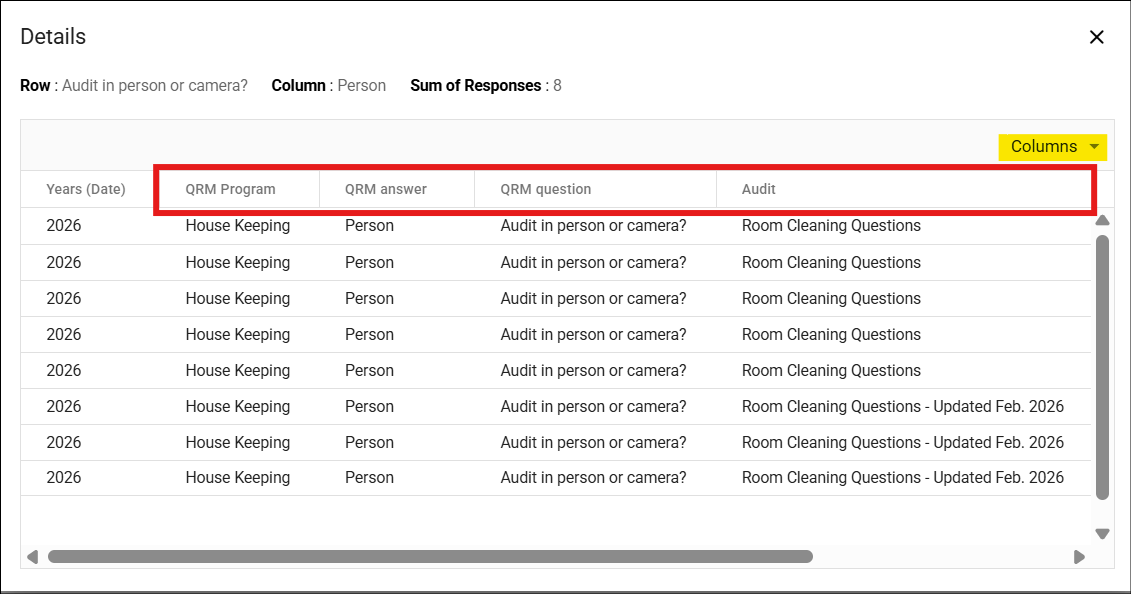Click the X icon to dismiss Details
Image resolution: width=1131 pixels, height=594 pixels.
pos(1096,37)
